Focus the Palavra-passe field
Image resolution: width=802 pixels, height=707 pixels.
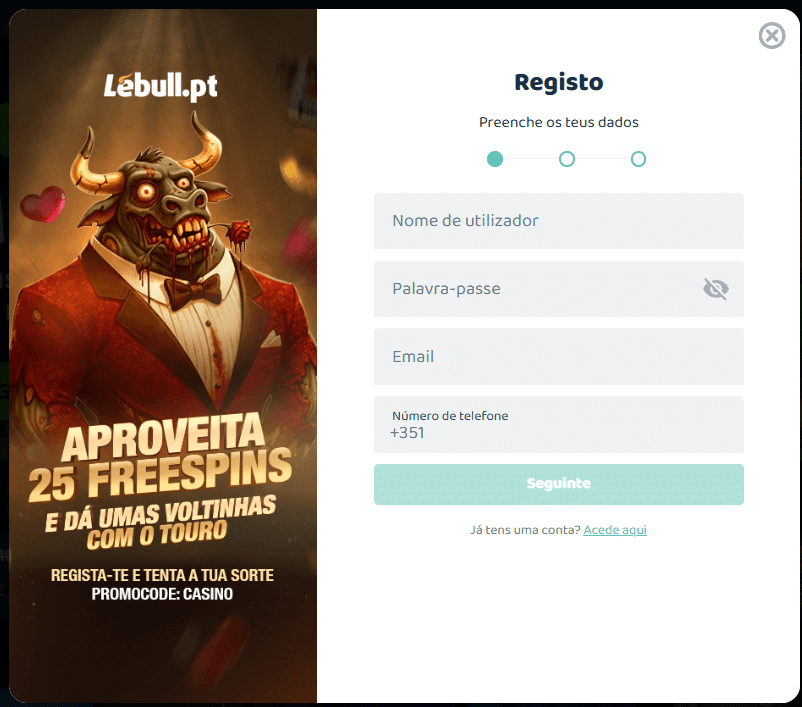coord(559,289)
